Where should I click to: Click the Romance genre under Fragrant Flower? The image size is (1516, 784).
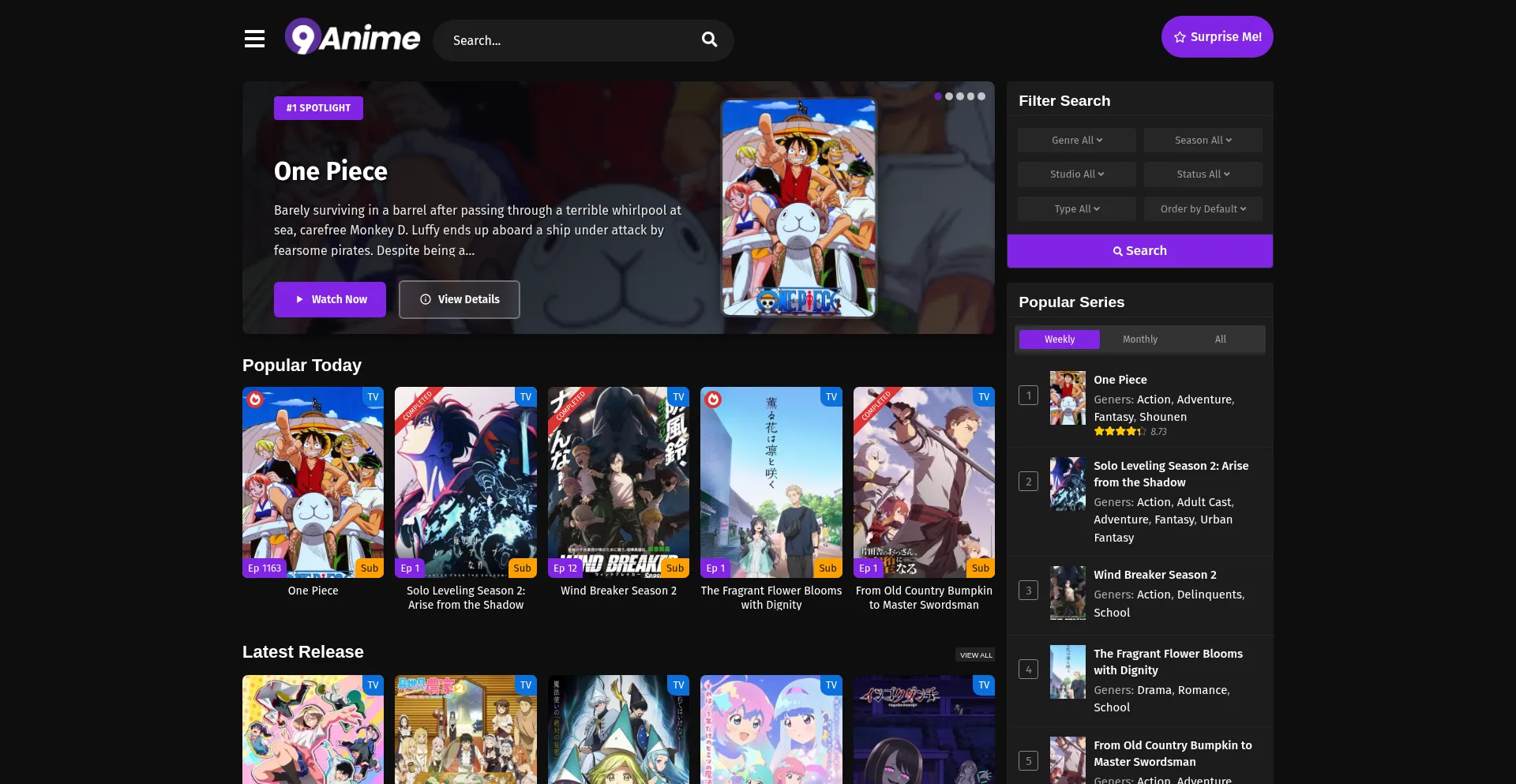(1203, 690)
